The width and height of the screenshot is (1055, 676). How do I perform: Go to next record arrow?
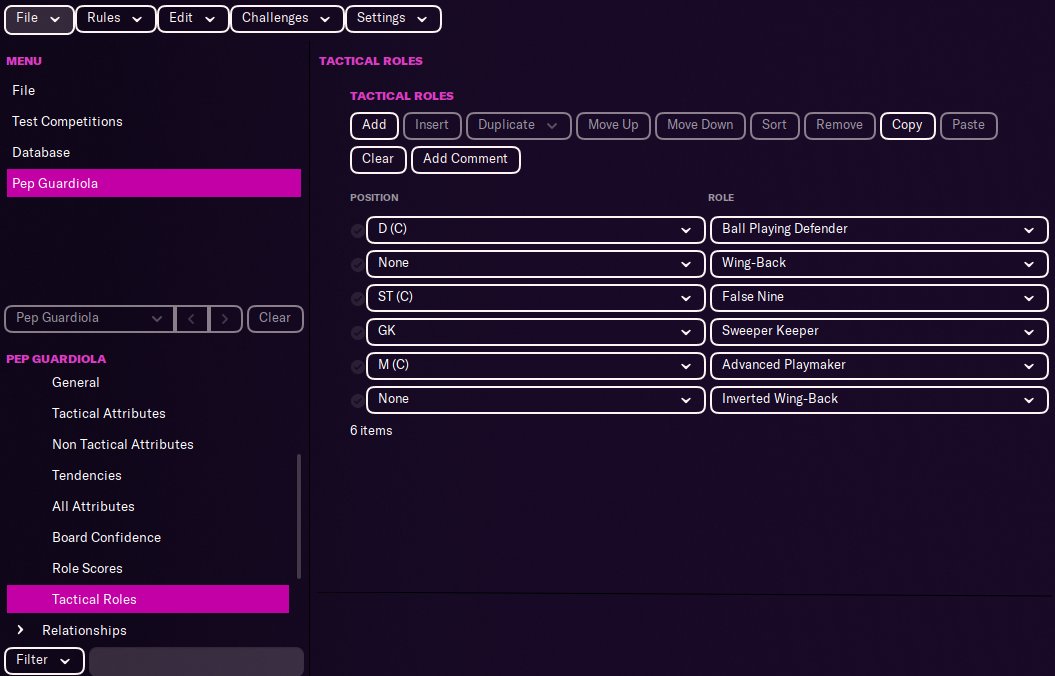tap(225, 318)
